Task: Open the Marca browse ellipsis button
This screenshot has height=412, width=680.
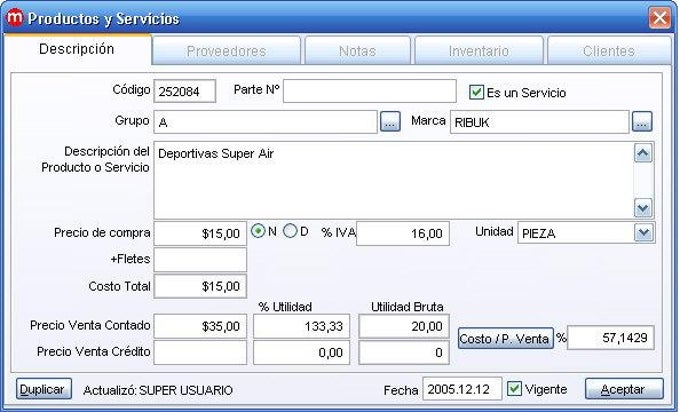Action: click(x=642, y=122)
